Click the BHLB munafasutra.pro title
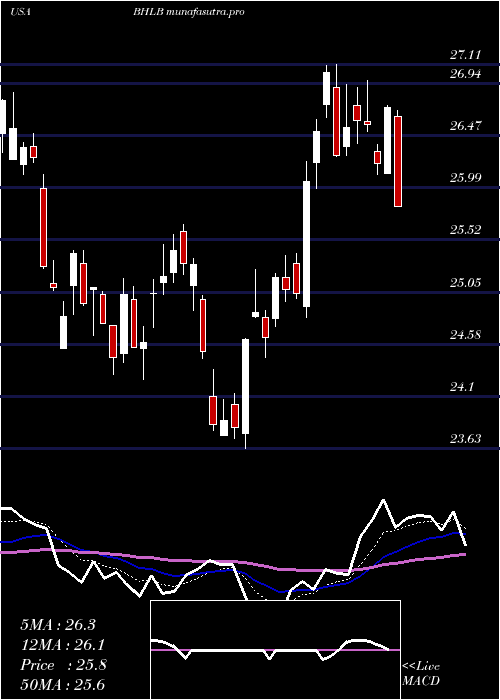500x700 pixels. [x=188, y=12]
